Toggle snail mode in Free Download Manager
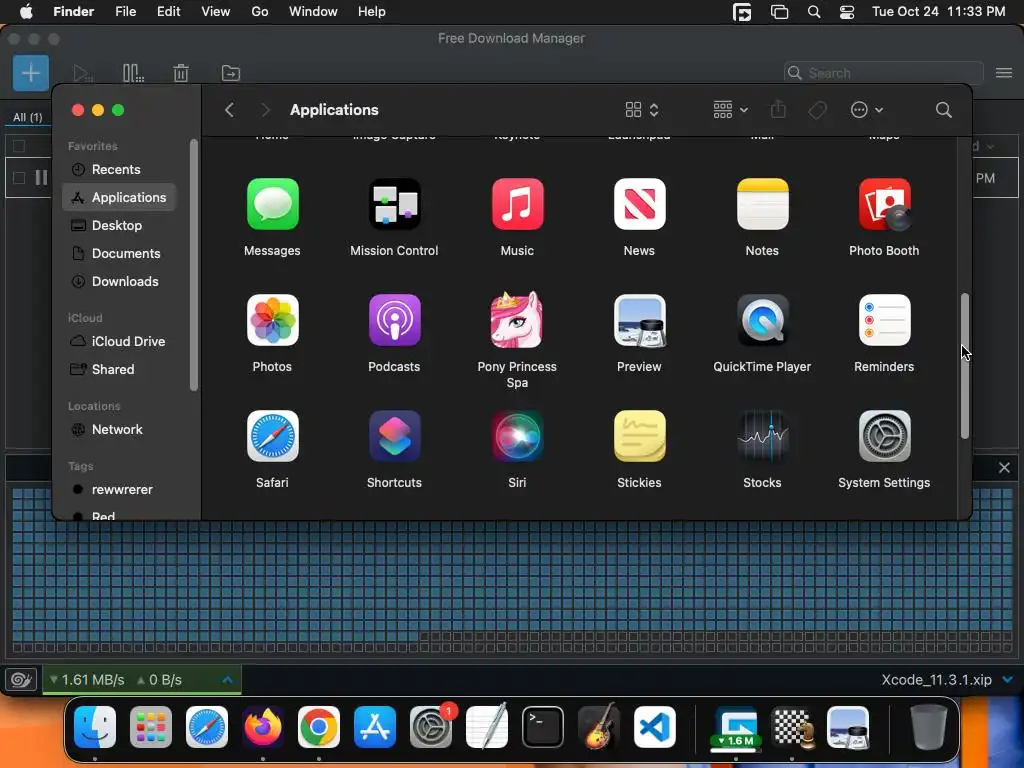Screen dimensions: 1024x768 pos(21,680)
